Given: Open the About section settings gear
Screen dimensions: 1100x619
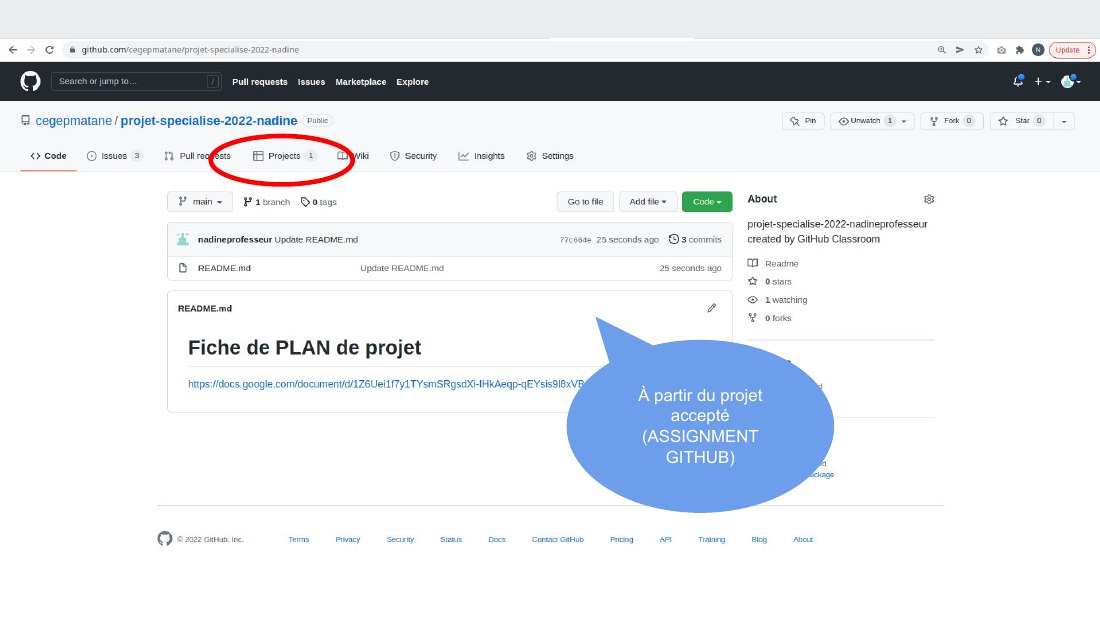Looking at the screenshot, I should (x=929, y=199).
